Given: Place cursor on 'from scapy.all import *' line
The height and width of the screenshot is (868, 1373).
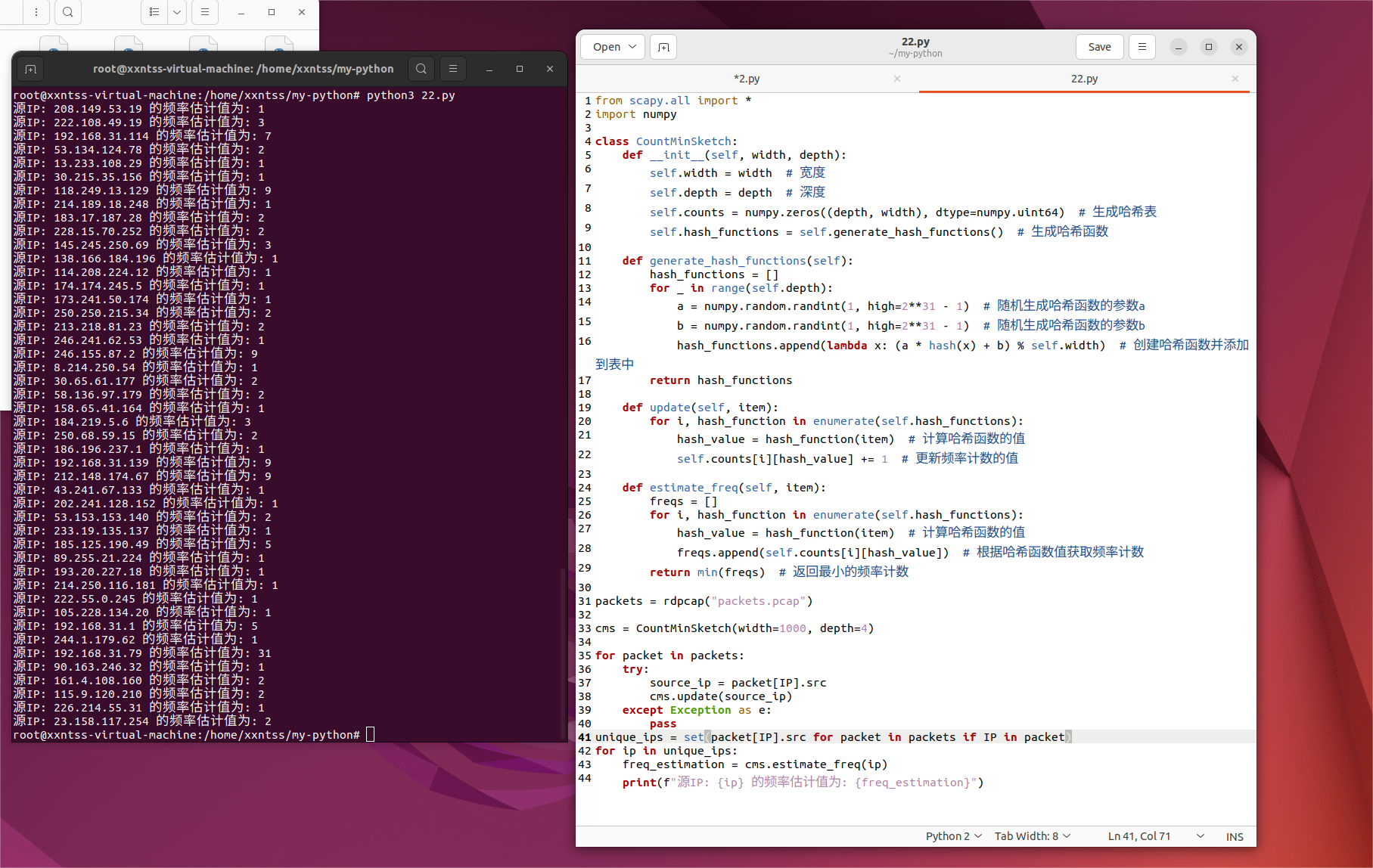Looking at the screenshot, I should (x=673, y=101).
